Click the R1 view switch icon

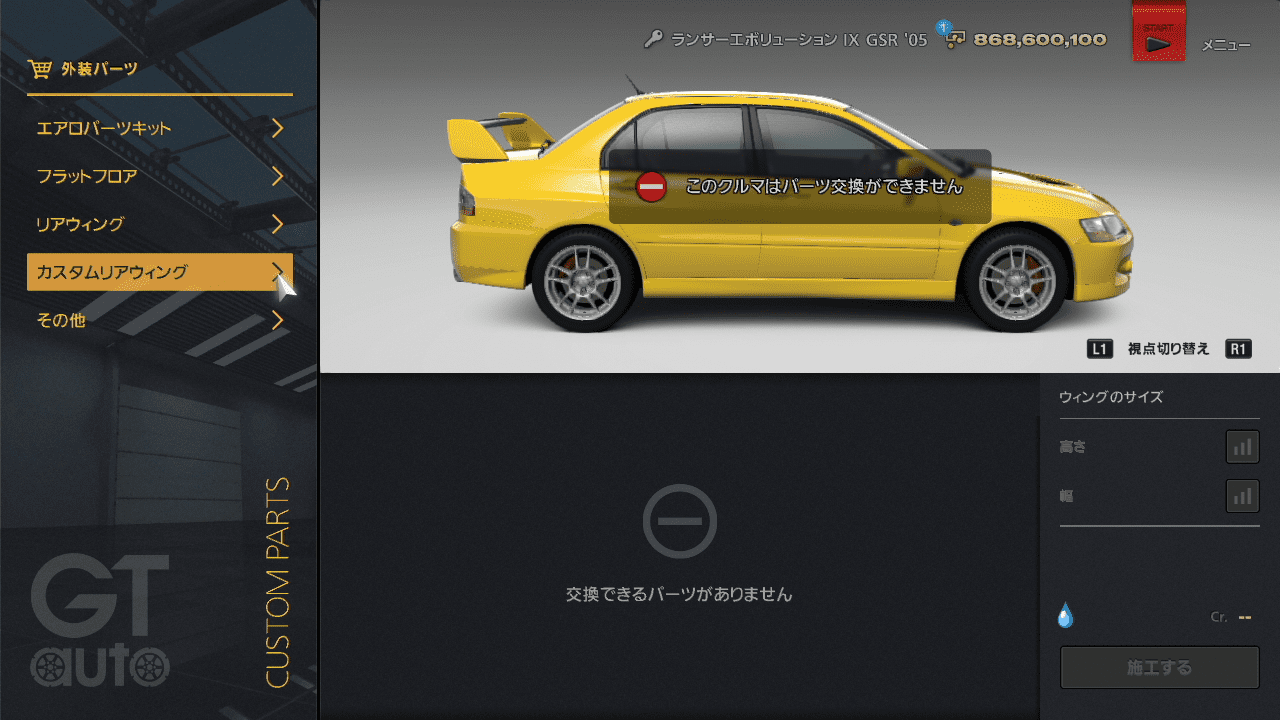pyautogui.click(x=1238, y=349)
